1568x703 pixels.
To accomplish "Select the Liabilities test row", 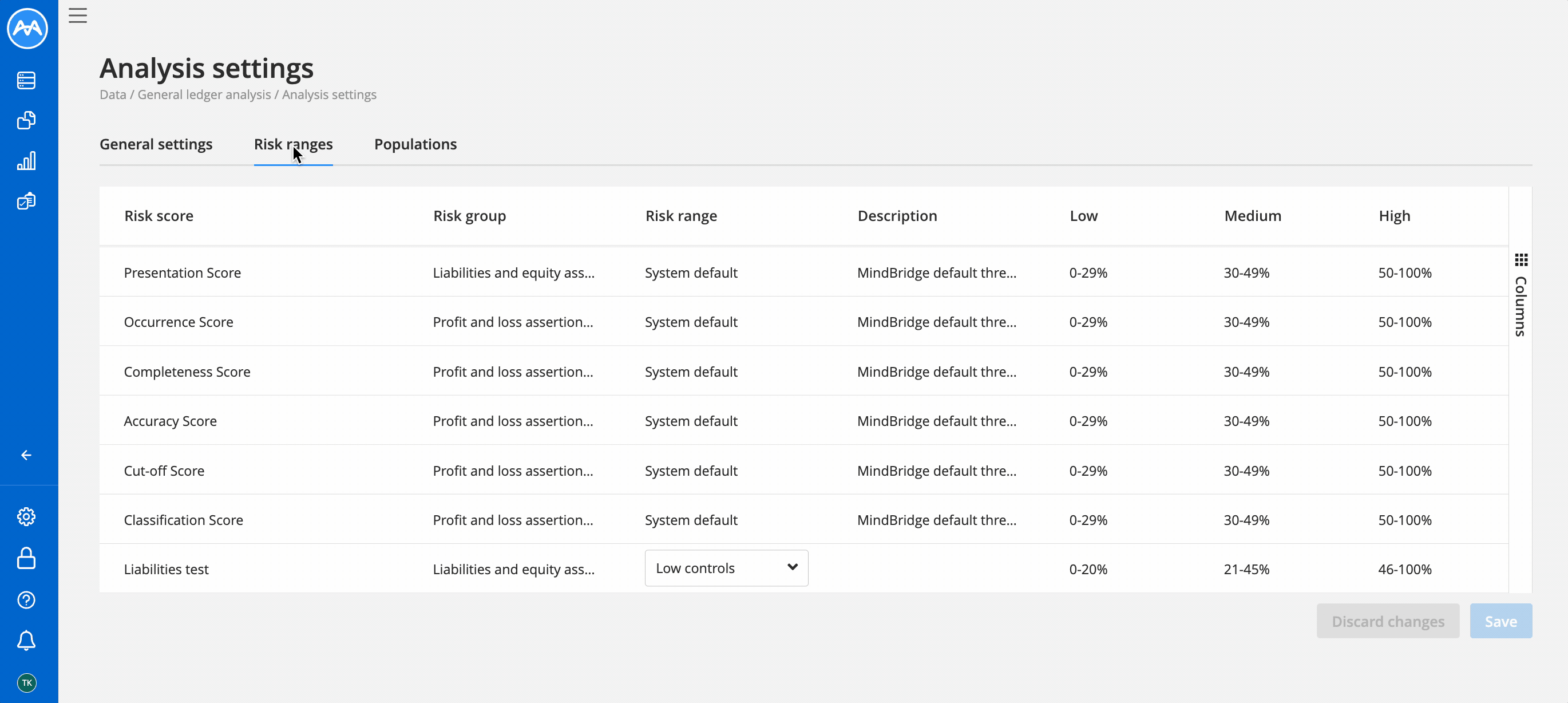I will tap(803, 568).
